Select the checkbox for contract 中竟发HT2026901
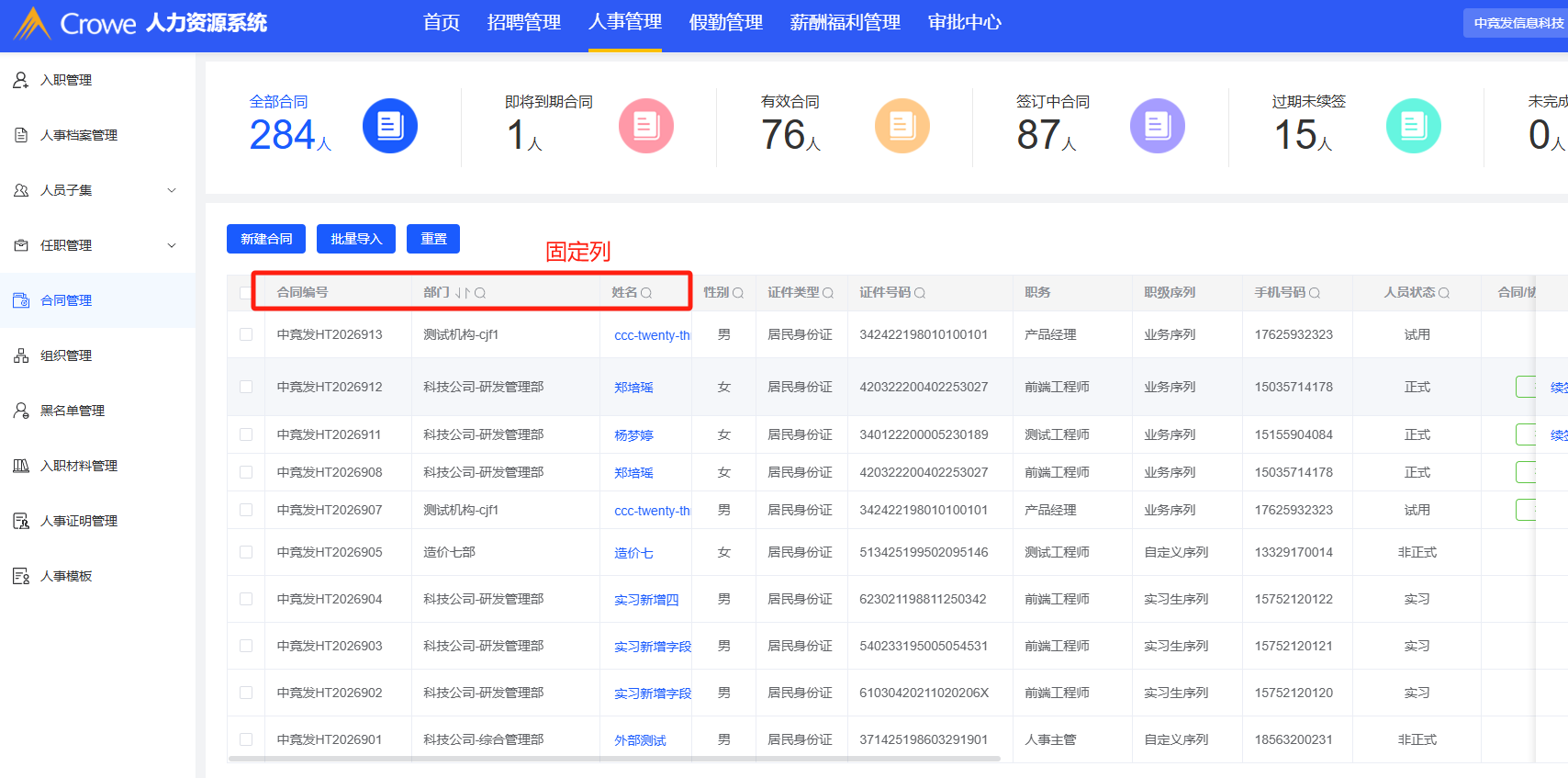 point(246,739)
